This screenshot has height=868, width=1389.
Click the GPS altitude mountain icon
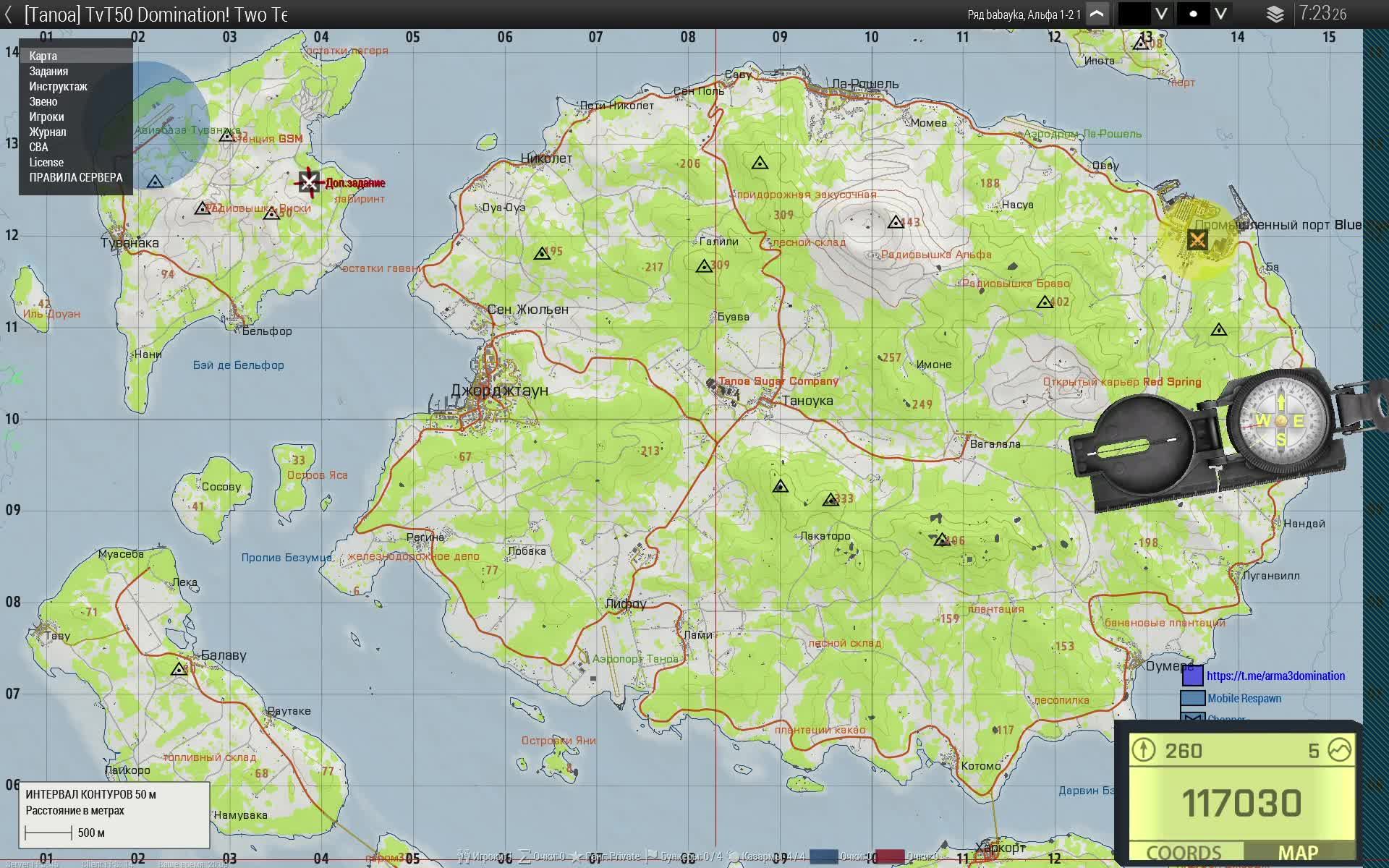[1340, 749]
